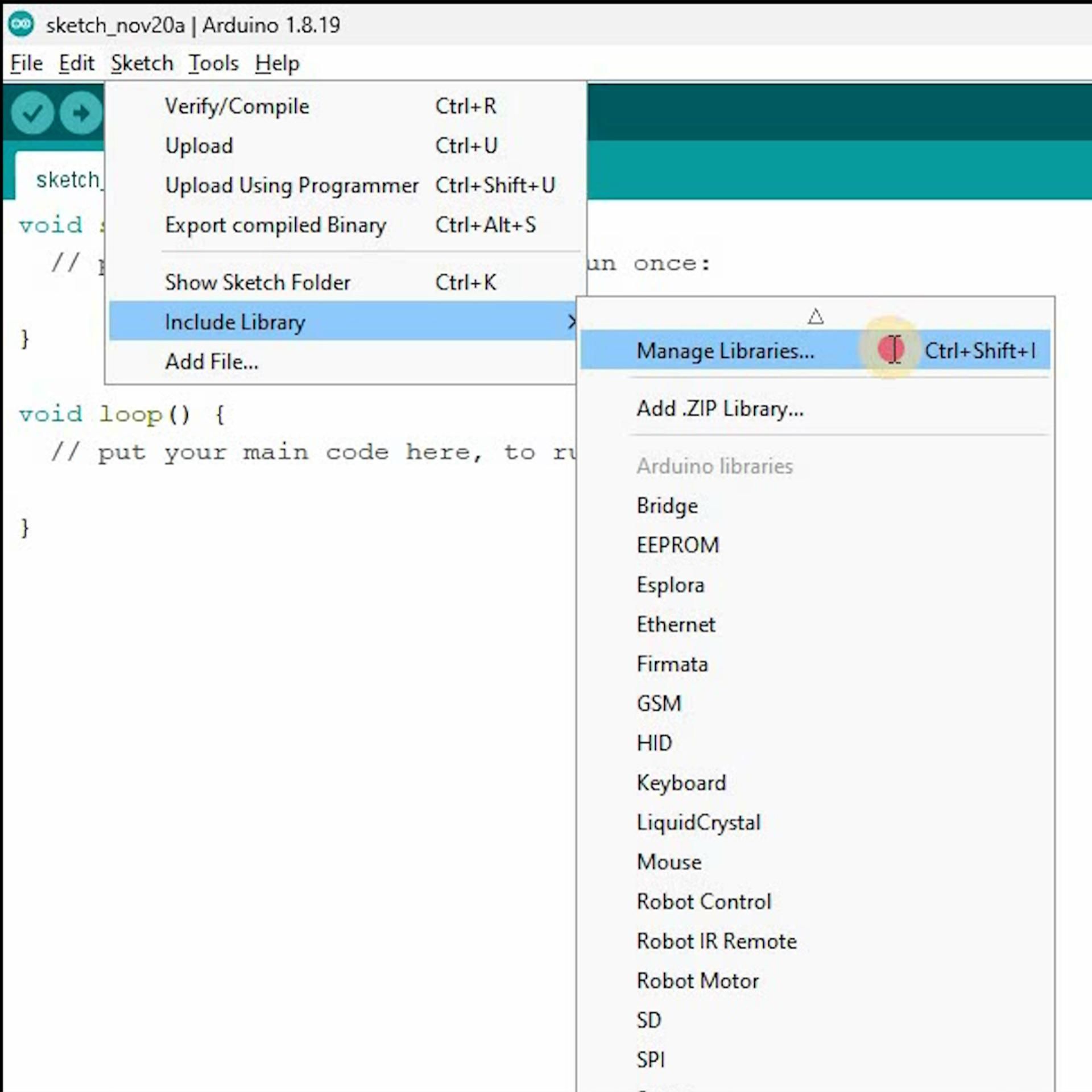The image size is (1092, 1092).
Task: Click the Verify checkmark toolbar icon
Action: point(32,113)
